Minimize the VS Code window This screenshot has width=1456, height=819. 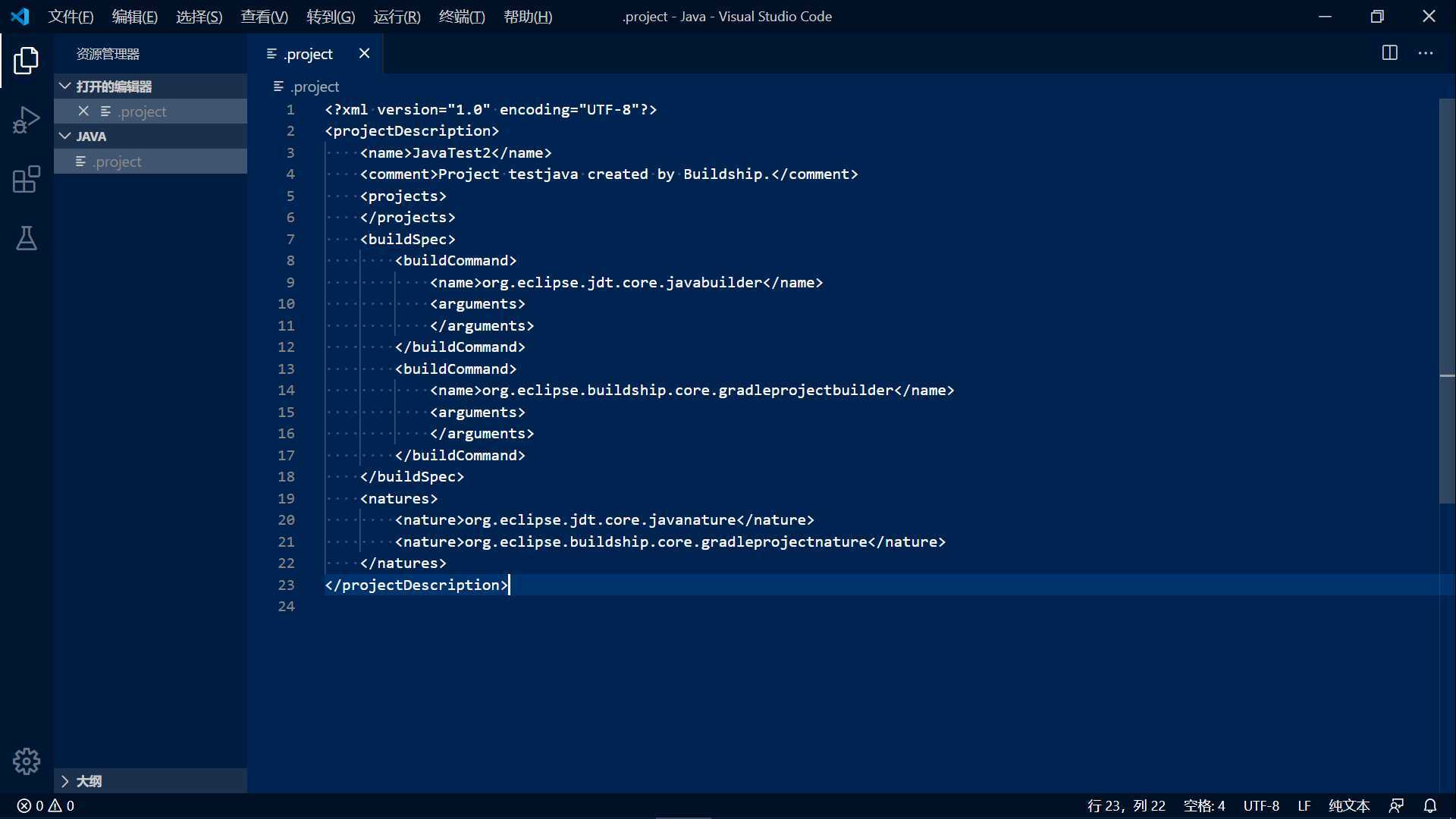tap(1325, 16)
